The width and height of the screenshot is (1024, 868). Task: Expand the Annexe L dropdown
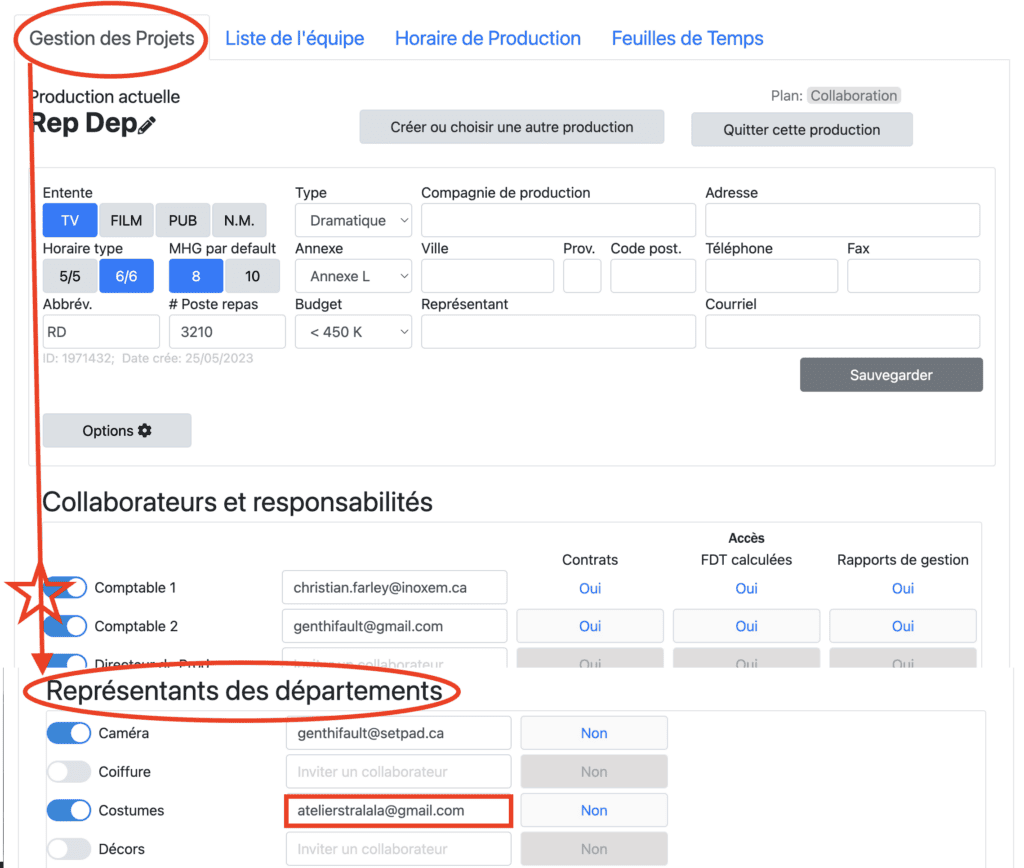click(x=353, y=276)
